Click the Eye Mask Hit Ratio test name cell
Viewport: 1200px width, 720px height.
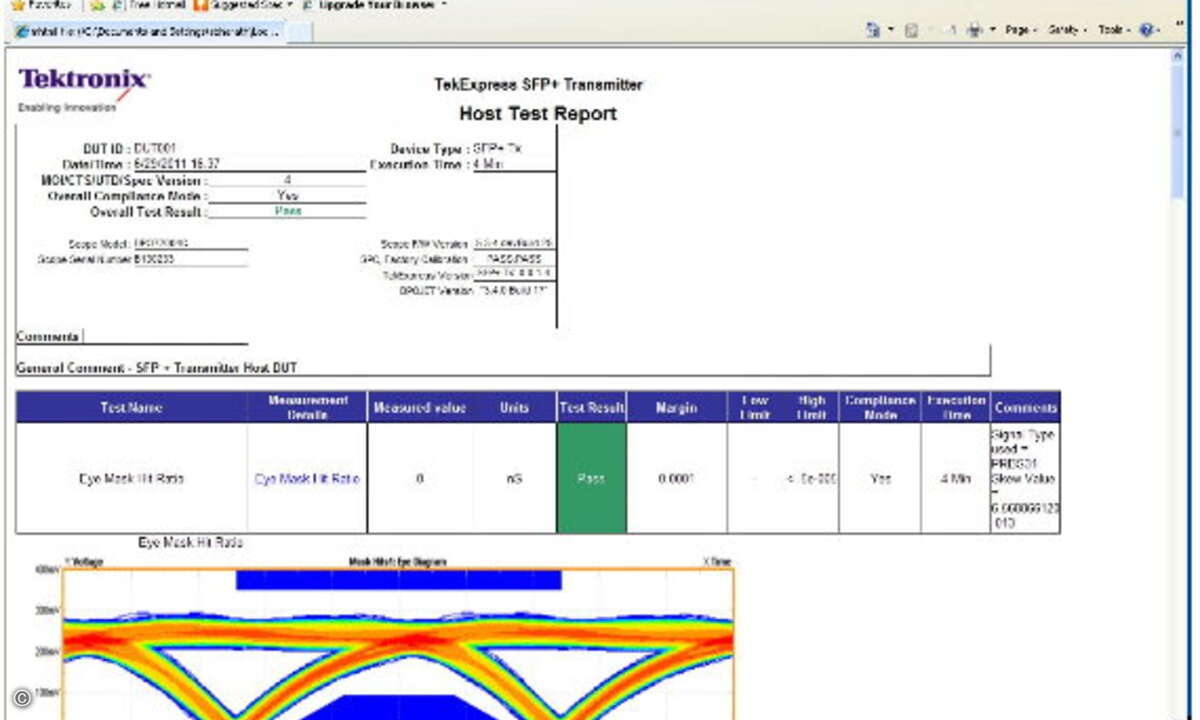click(x=131, y=479)
